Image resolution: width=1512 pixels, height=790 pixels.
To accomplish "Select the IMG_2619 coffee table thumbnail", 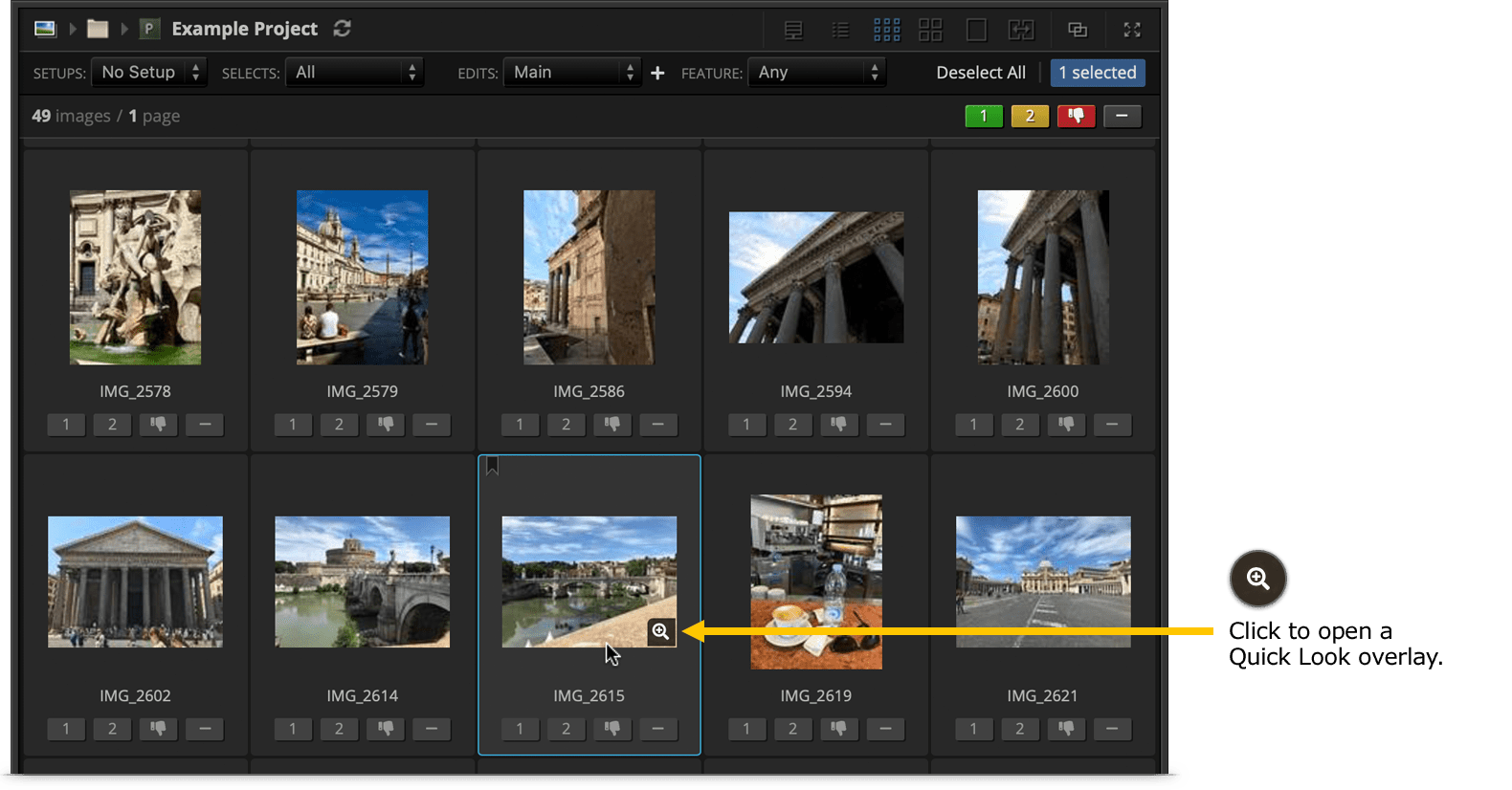I will click(x=816, y=582).
